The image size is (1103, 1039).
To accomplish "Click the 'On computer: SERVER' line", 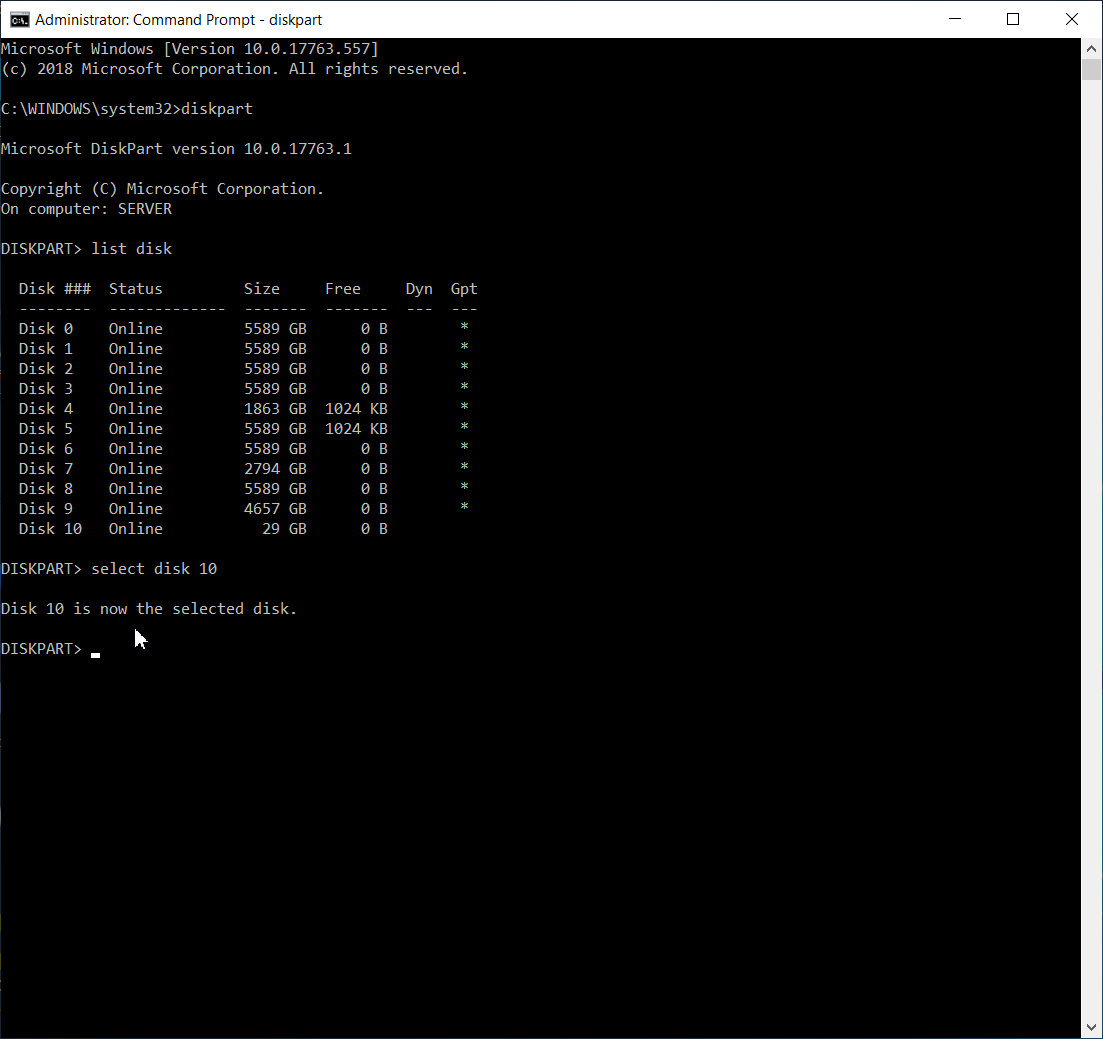I will tap(87, 209).
